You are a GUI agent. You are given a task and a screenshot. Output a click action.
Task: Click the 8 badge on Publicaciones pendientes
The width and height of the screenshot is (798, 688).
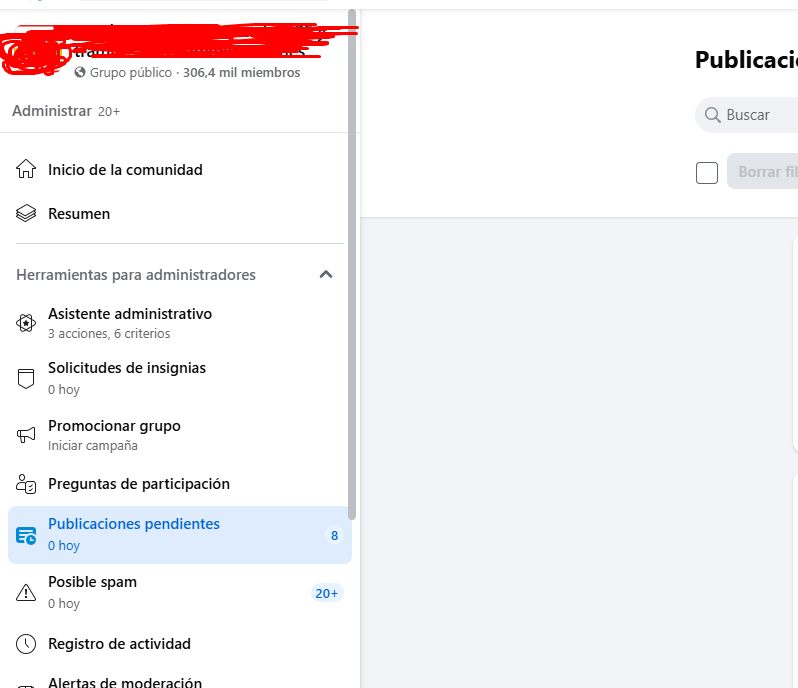point(334,535)
